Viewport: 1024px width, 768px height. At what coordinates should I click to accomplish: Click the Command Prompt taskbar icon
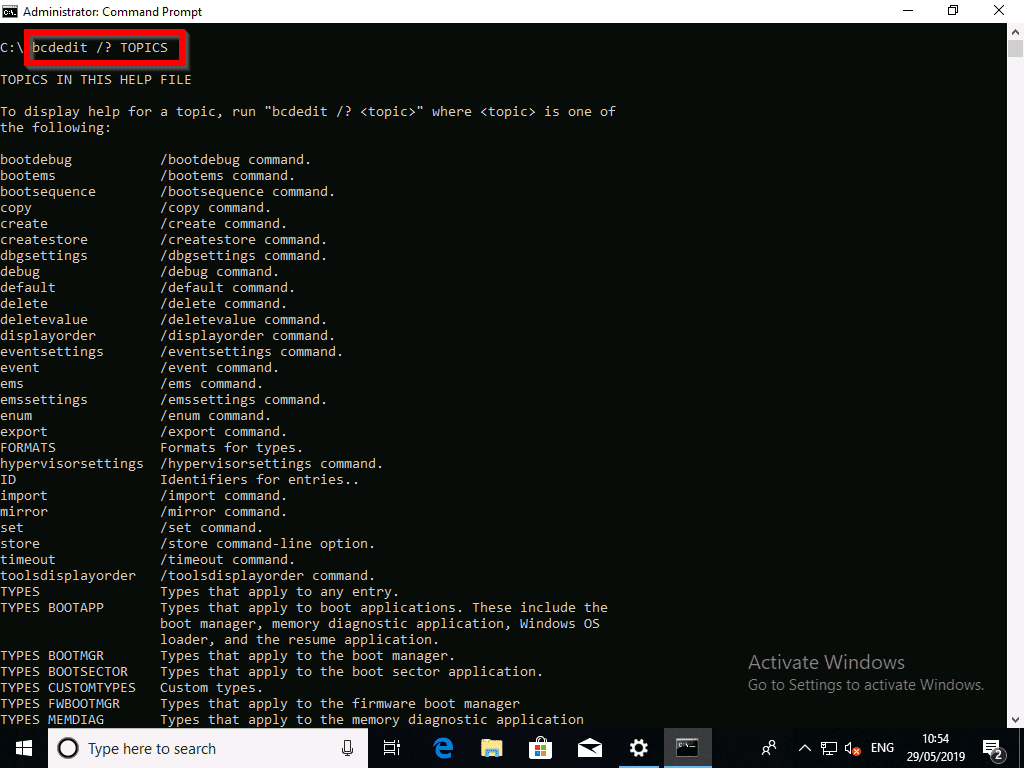tap(687, 747)
